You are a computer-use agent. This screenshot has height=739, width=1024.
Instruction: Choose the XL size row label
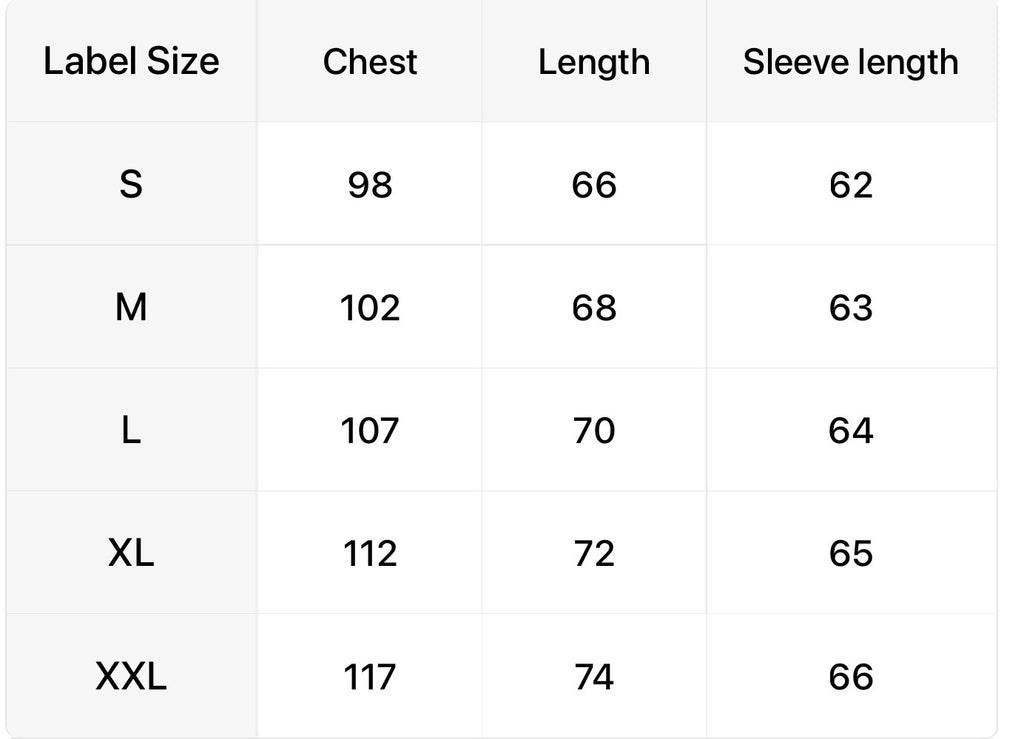[x=131, y=553]
